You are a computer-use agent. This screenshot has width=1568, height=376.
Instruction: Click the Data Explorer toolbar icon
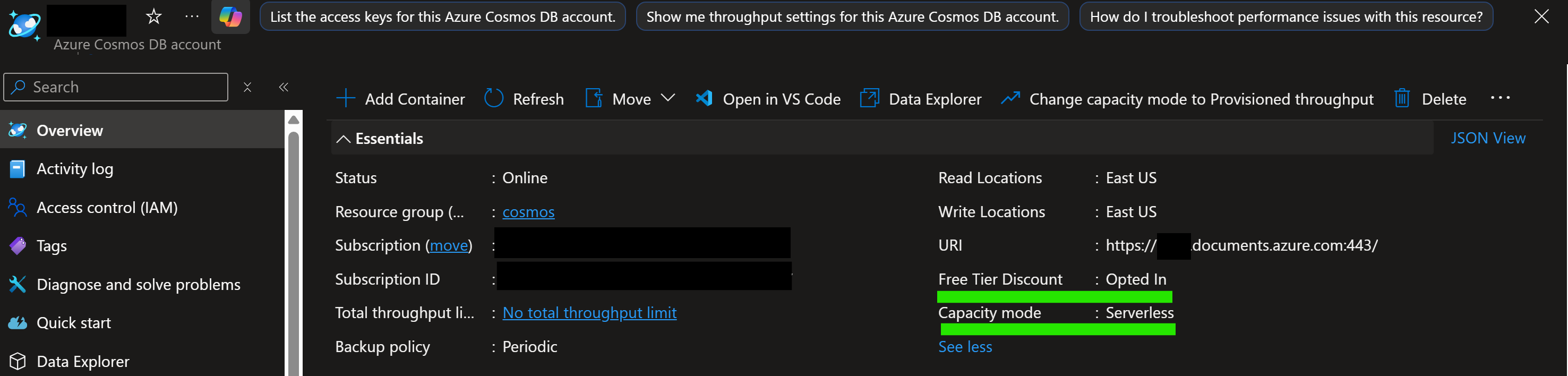[869, 99]
